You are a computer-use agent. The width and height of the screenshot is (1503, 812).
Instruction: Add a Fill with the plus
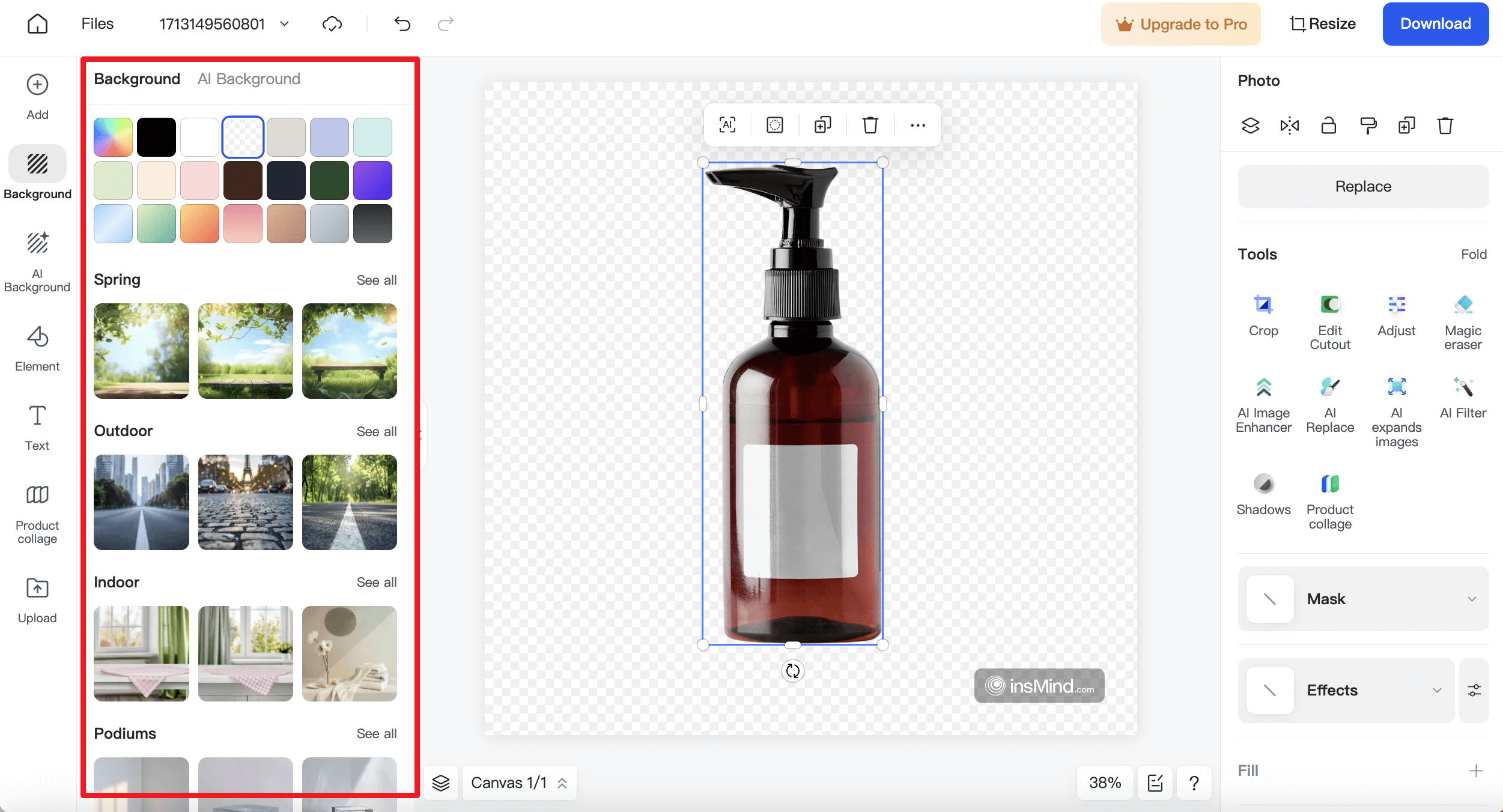[1475, 771]
